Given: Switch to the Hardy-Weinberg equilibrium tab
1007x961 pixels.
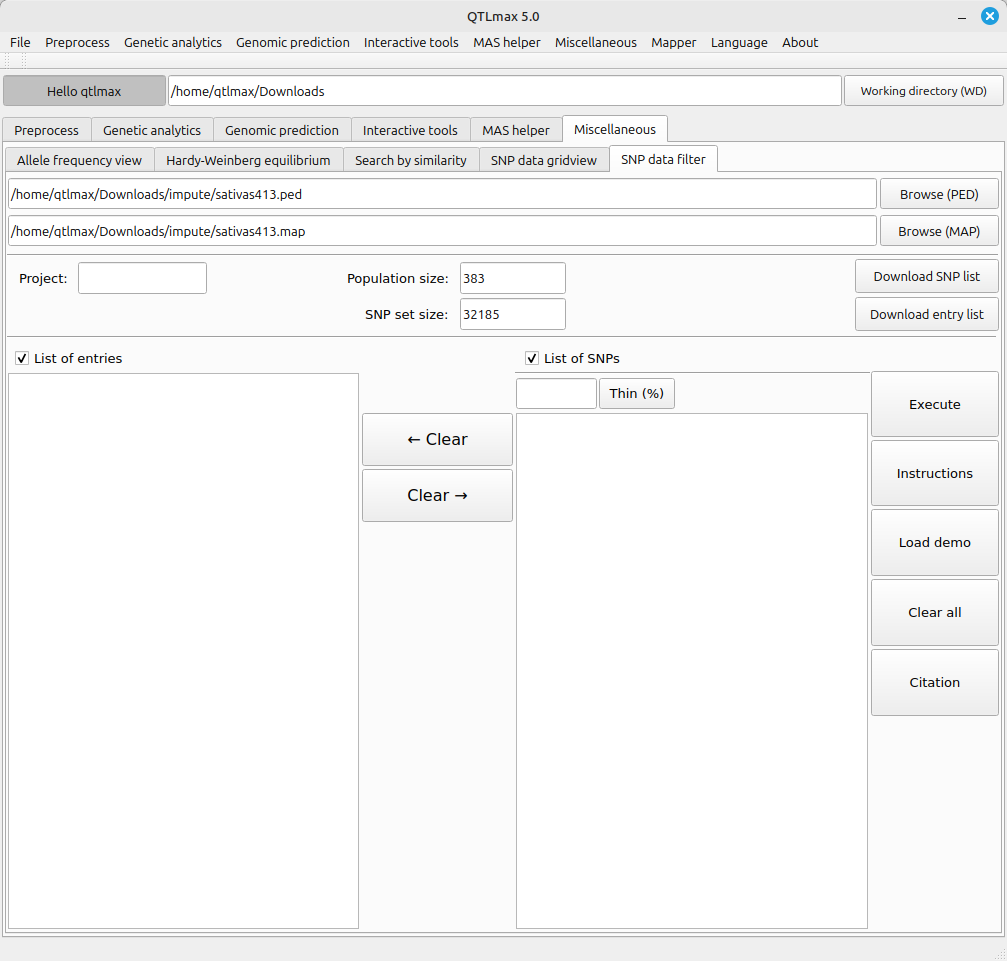Looking at the screenshot, I should pos(248,160).
